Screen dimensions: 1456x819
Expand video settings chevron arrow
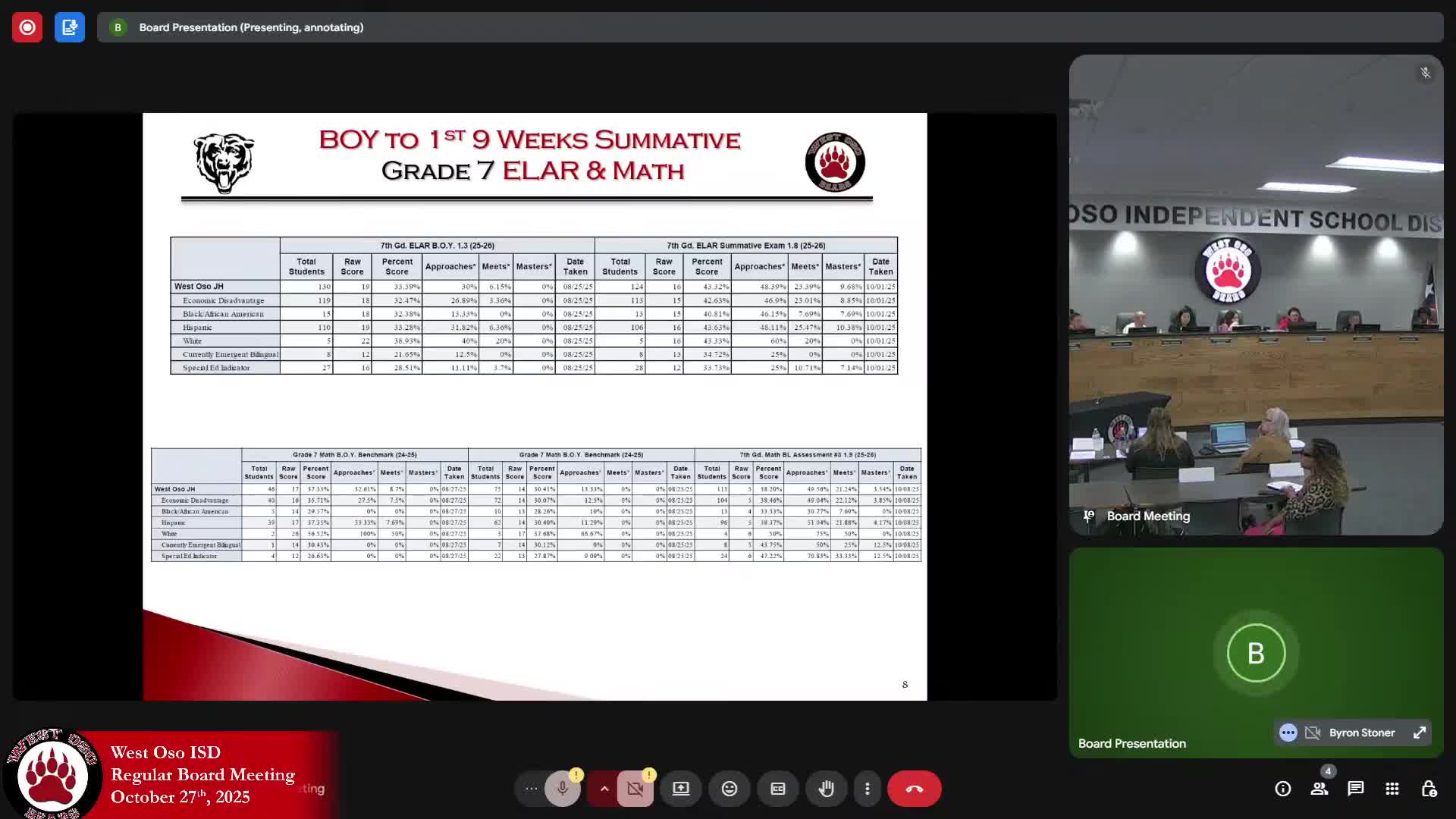tap(604, 789)
